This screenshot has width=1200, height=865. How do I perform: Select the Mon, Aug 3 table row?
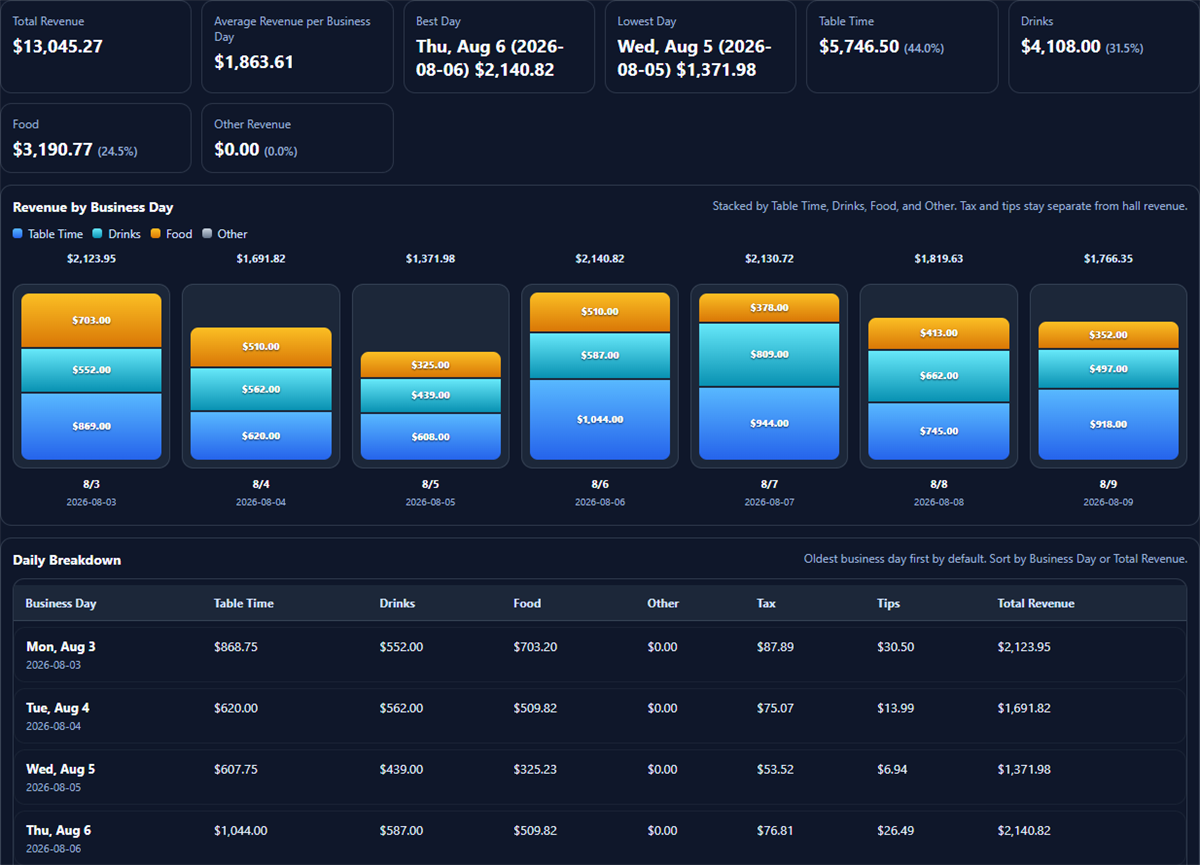pos(600,654)
